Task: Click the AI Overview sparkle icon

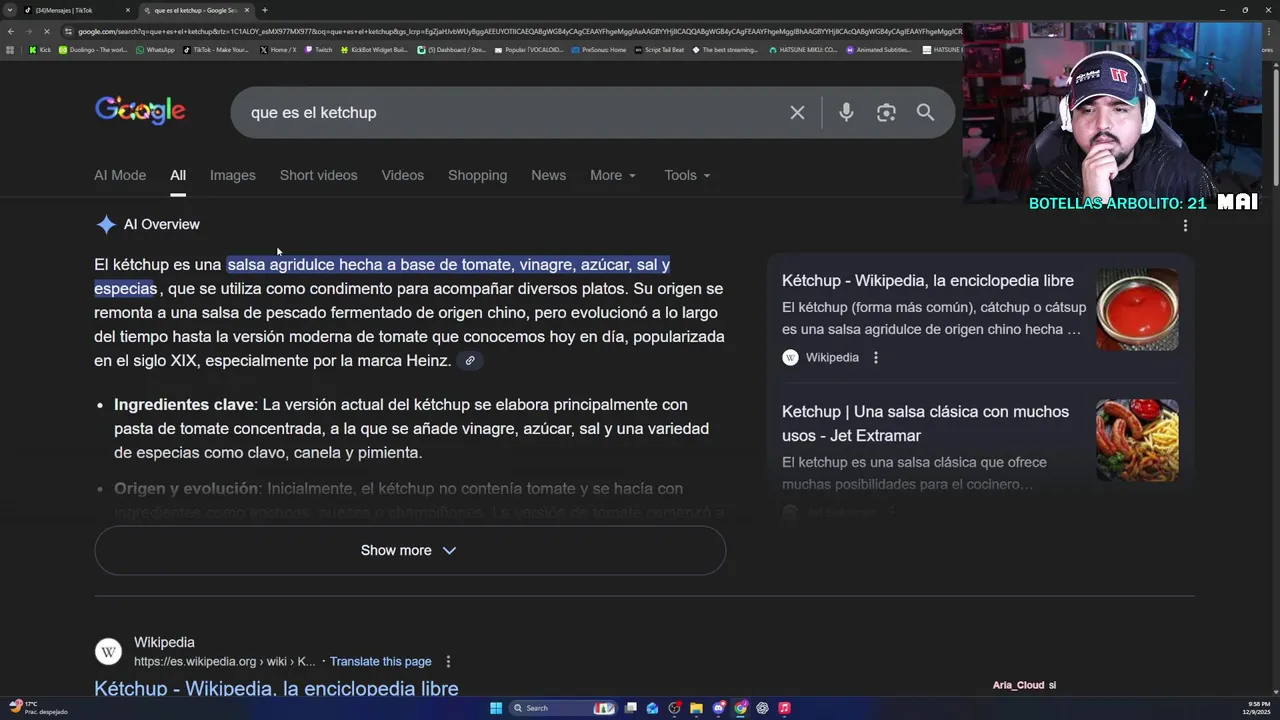Action: pyautogui.click(x=106, y=224)
